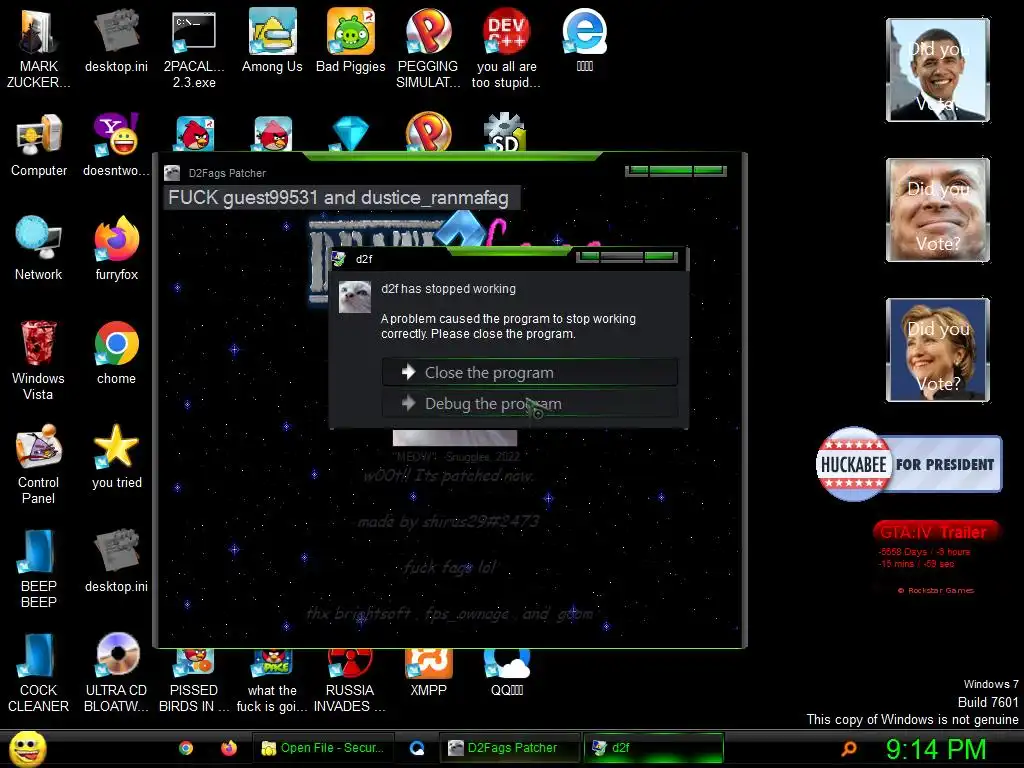1024x768 pixels.
Task: Click the Rockstar Games copyright link
Action: (x=936, y=590)
